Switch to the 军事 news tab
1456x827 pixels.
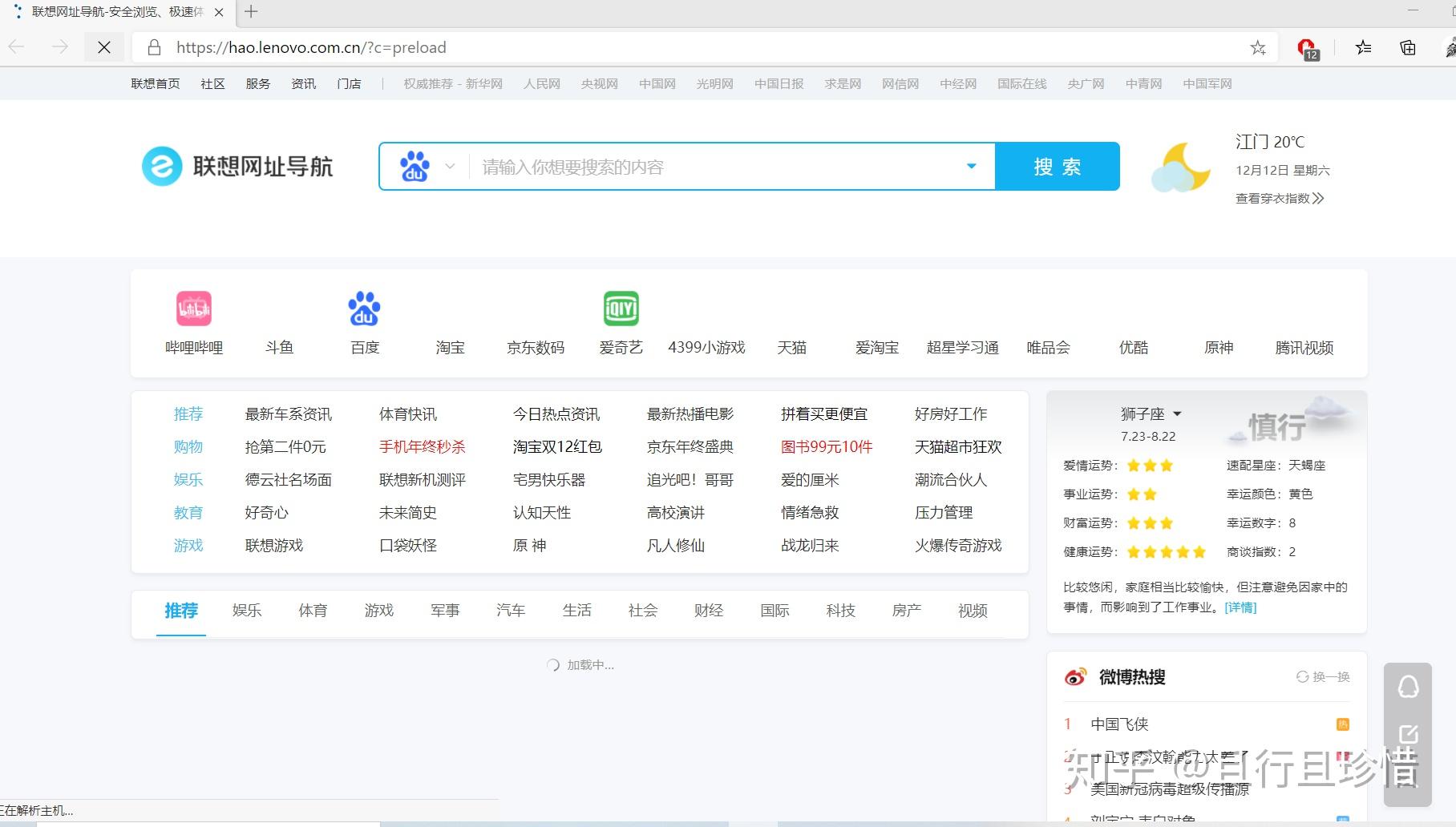coord(445,611)
